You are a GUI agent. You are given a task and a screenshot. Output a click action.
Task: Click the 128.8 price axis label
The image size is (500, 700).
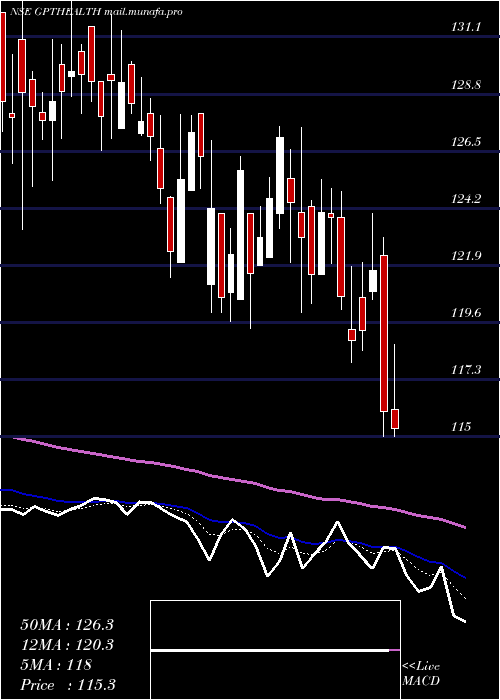click(466, 84)
